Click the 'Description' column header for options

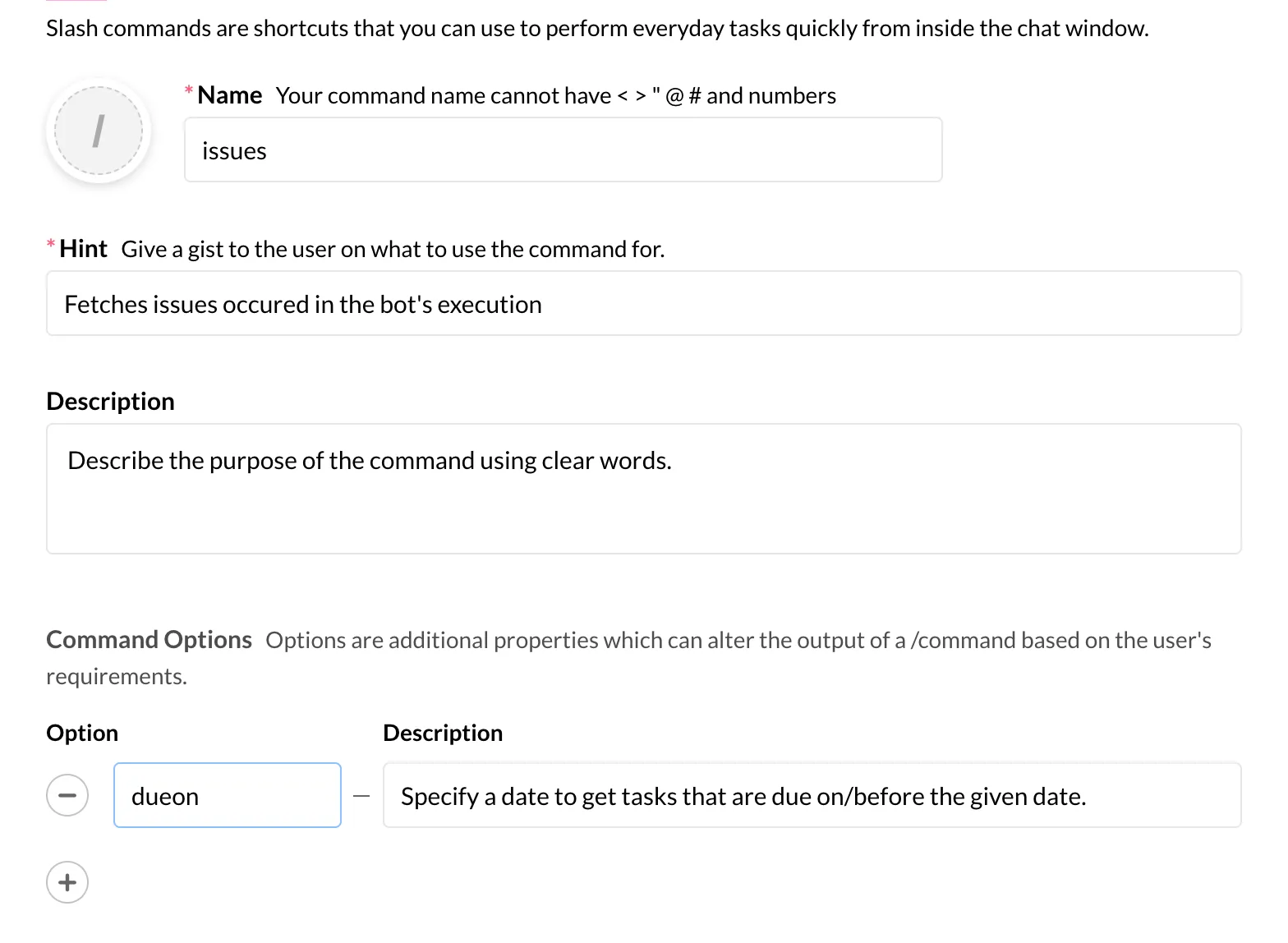click(x=443, y=733)
